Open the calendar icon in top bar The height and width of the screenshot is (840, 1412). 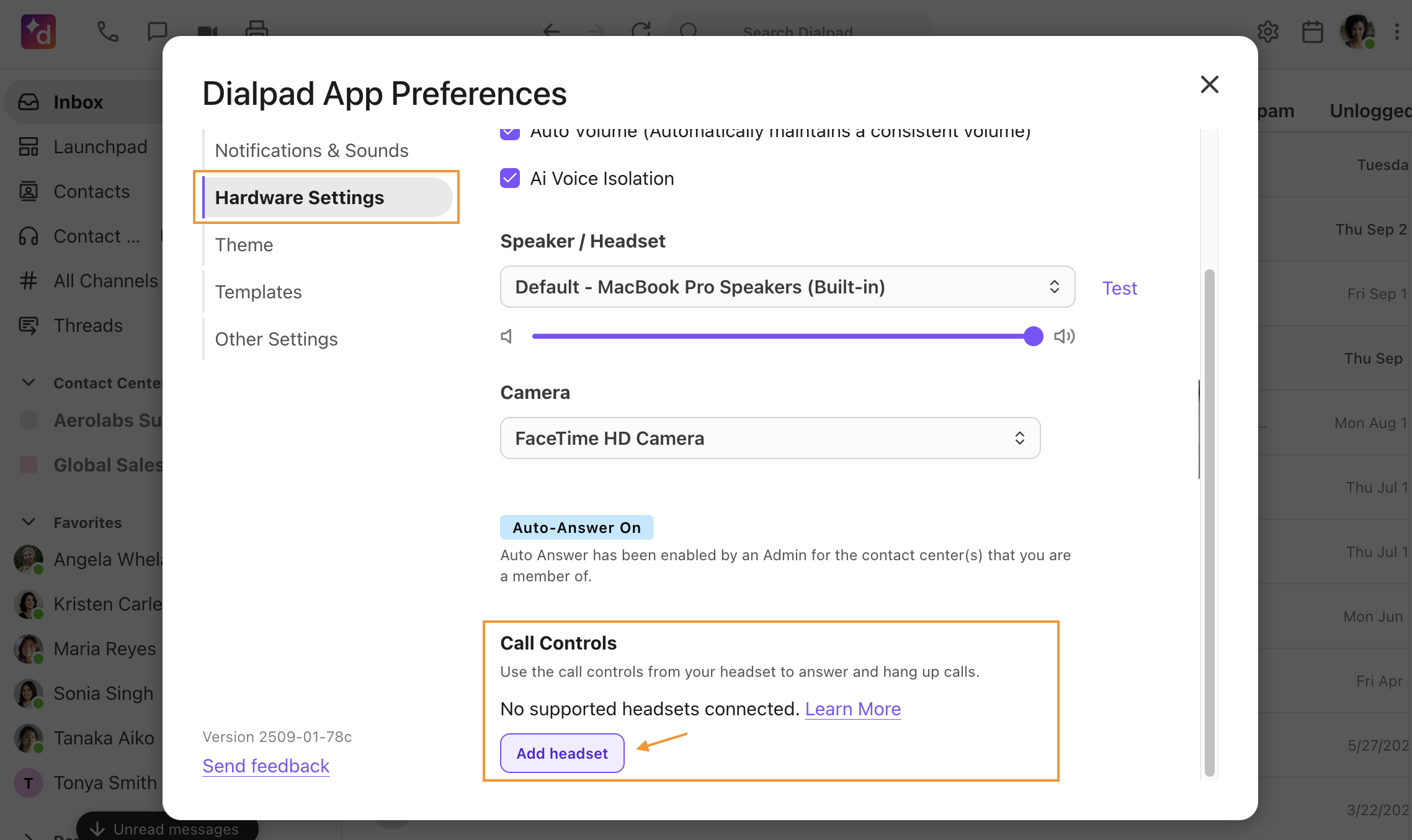(1312, 32)
